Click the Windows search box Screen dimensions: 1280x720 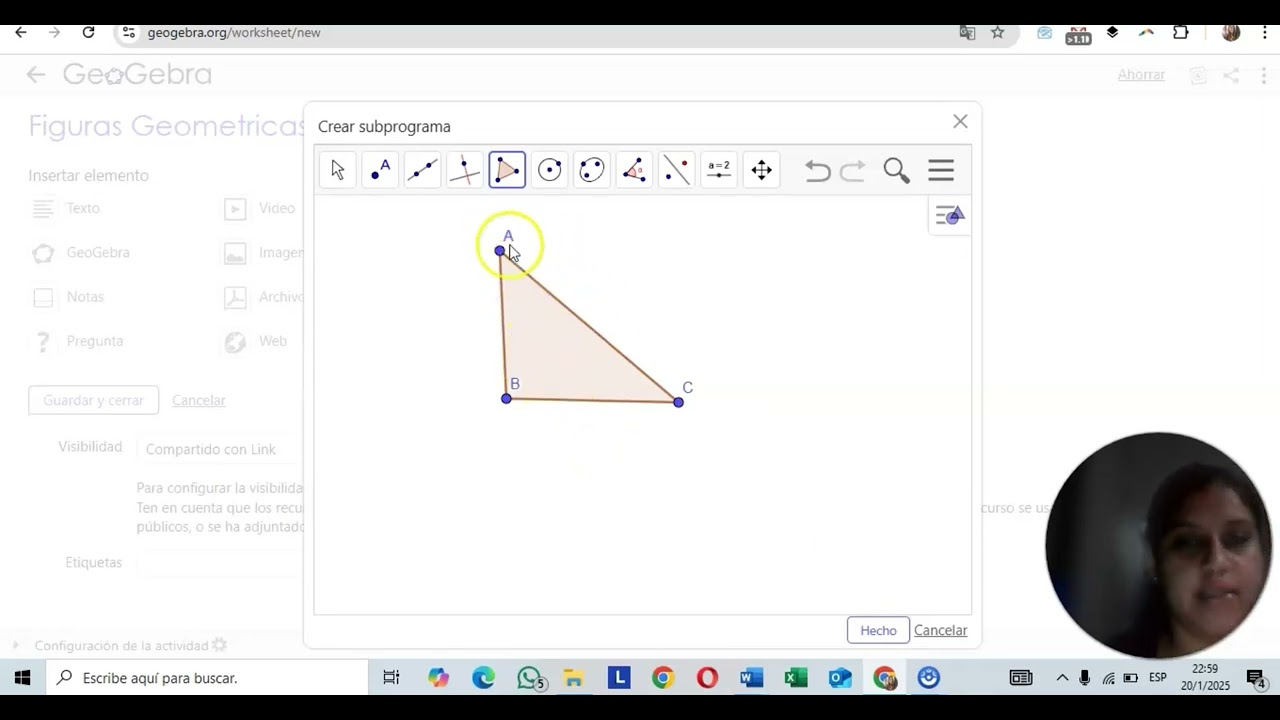207,678
